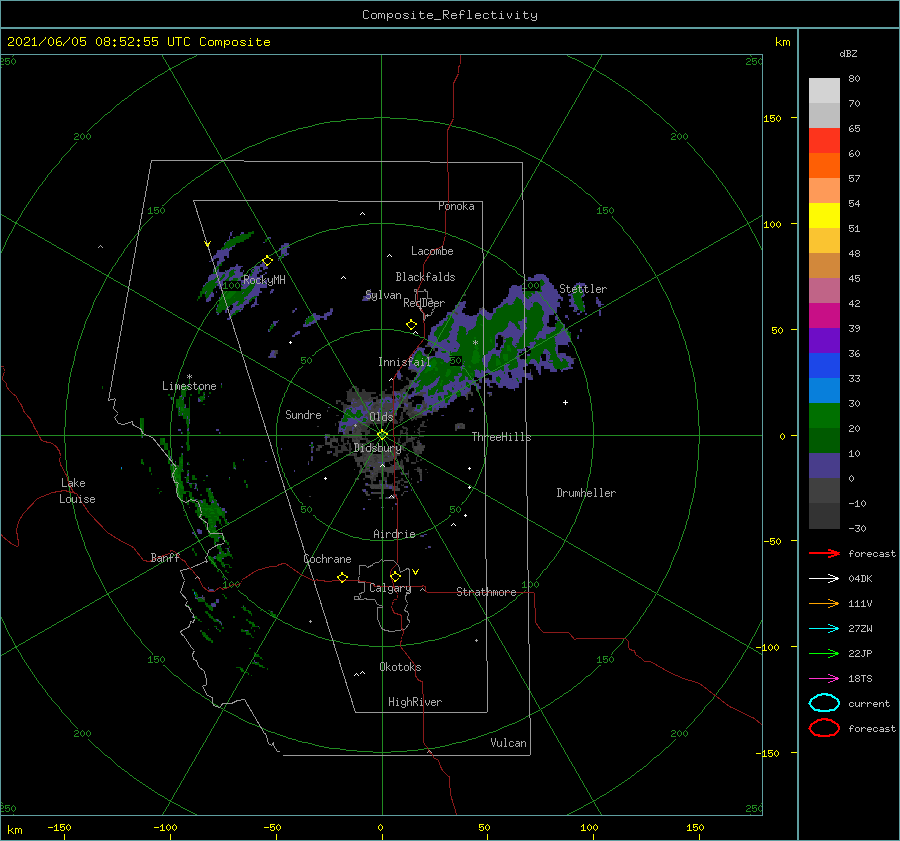Click the light blue 30-33 dBZ swatch
Image resolution: width=900 pixels, height=841 pixels.
[824, 390]
